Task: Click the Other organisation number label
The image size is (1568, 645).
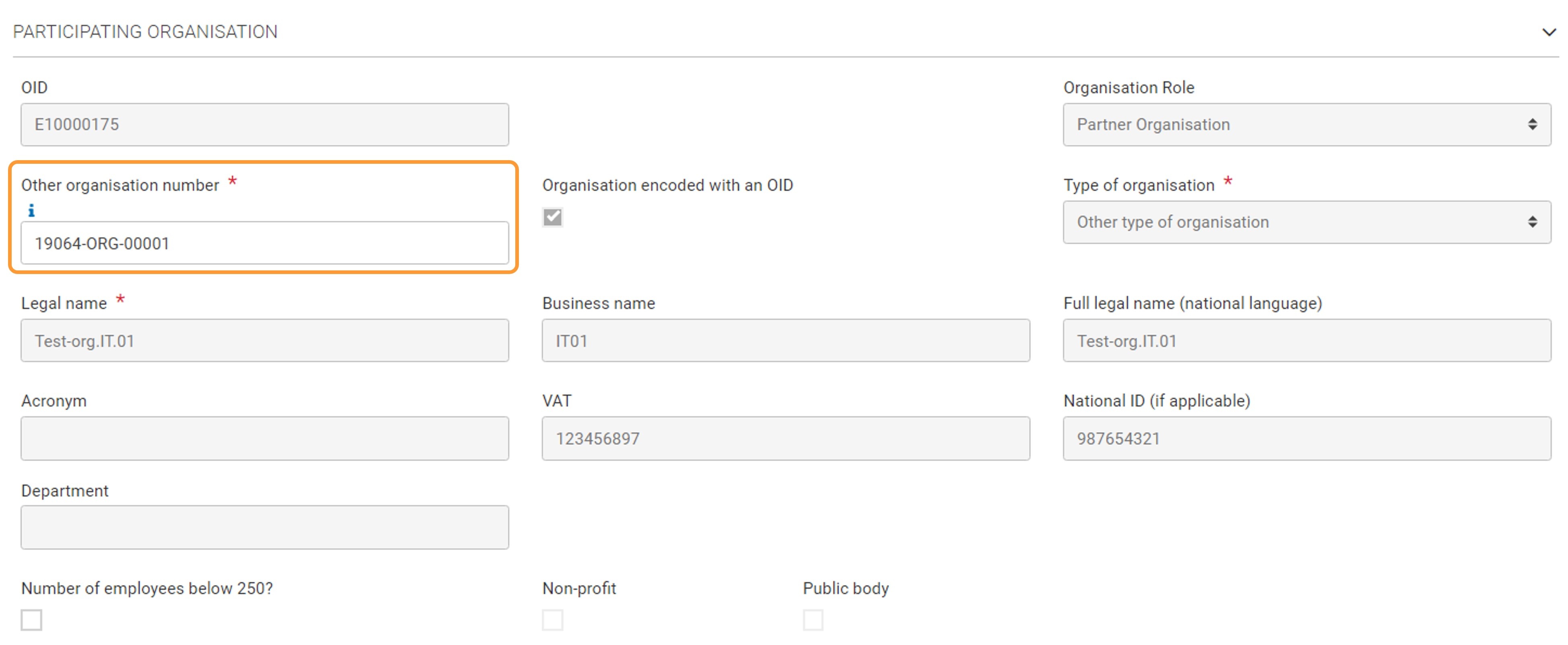Action: coord(120,185)
